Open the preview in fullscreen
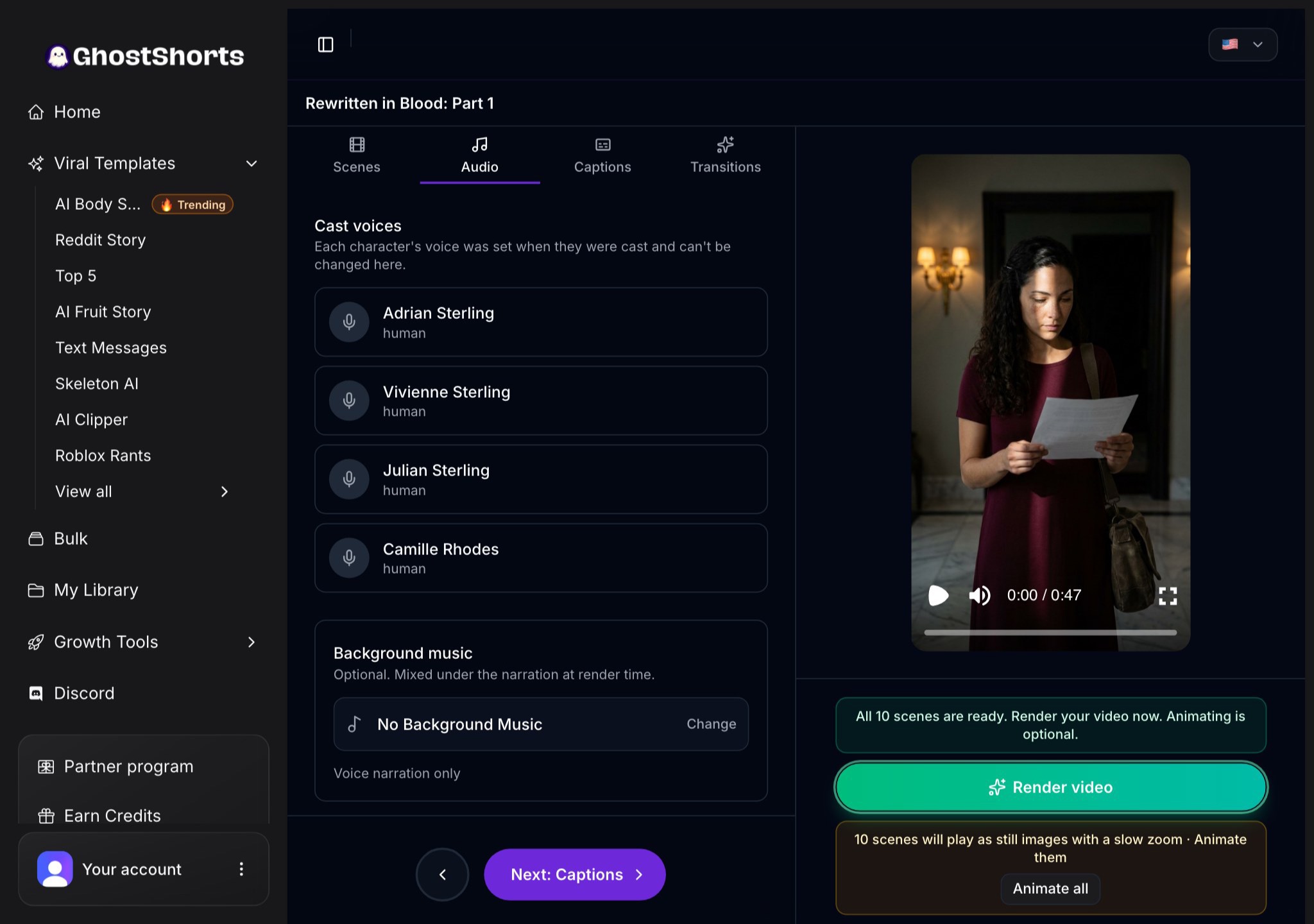Screen dimensions: 1314x924 [1168, 596]
